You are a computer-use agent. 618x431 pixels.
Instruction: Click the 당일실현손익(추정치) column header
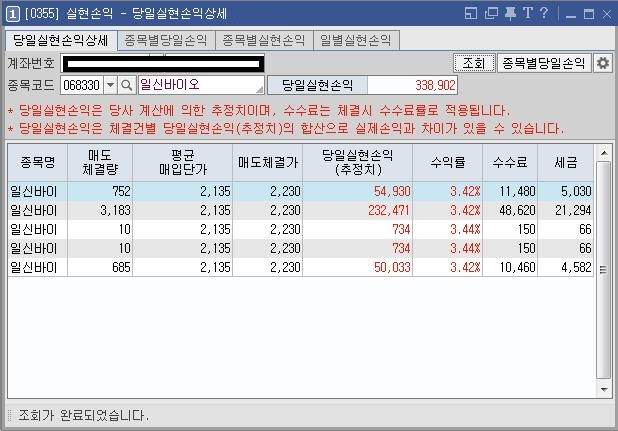click(x=358, y=162)
